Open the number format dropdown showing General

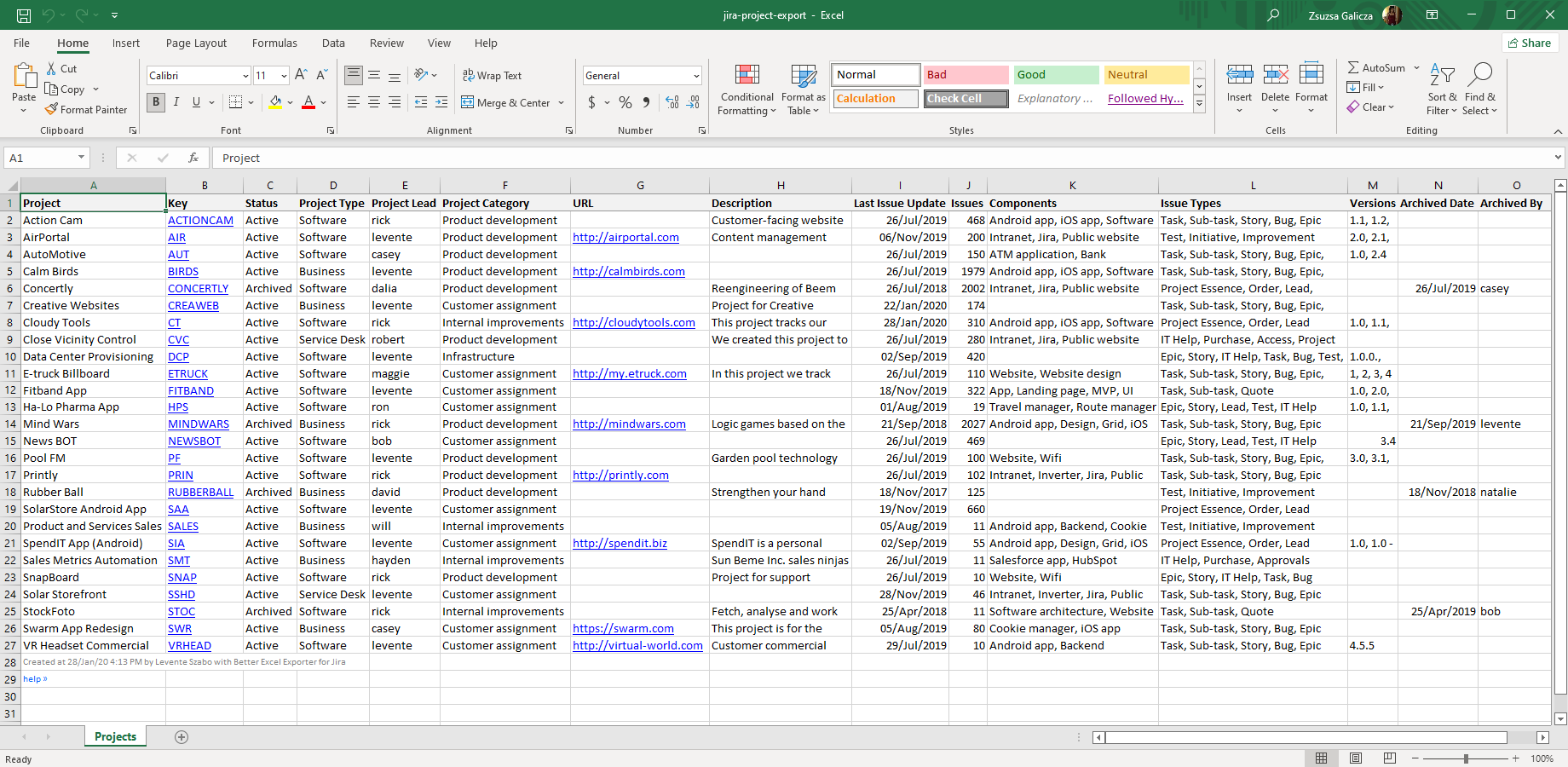(642, 75)
